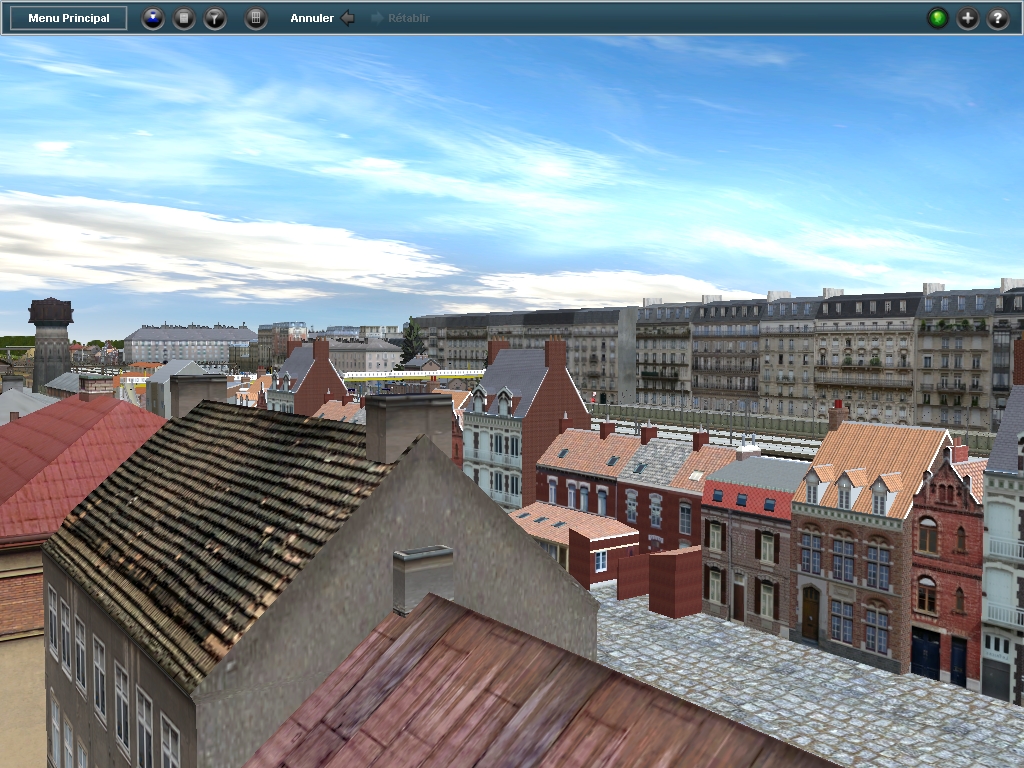Screen dimensions: 1024x768
Task: Click the driver figure icon
Action: click(153, 18)
